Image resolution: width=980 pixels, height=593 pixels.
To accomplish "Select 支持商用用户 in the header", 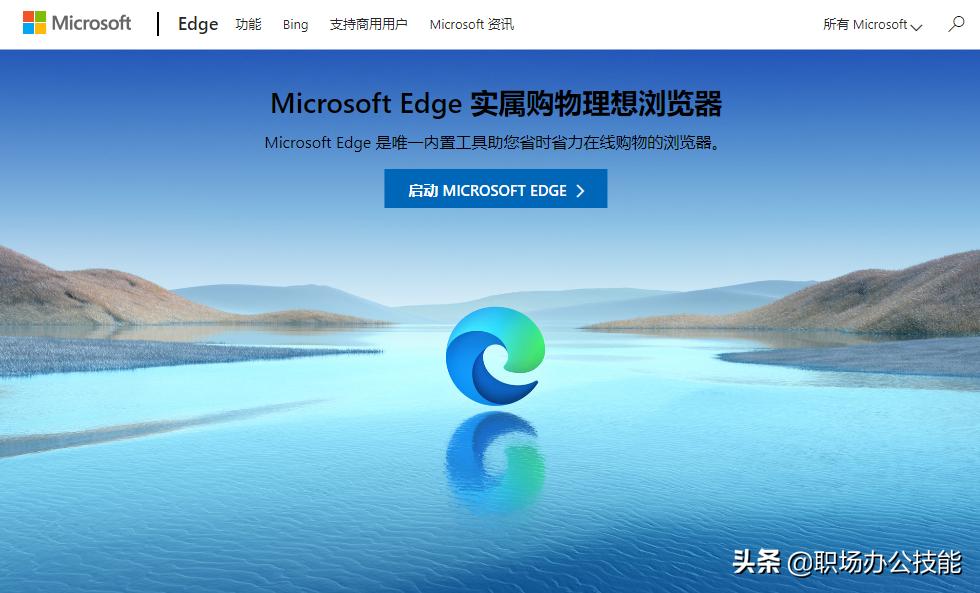I will click(369, 24).
